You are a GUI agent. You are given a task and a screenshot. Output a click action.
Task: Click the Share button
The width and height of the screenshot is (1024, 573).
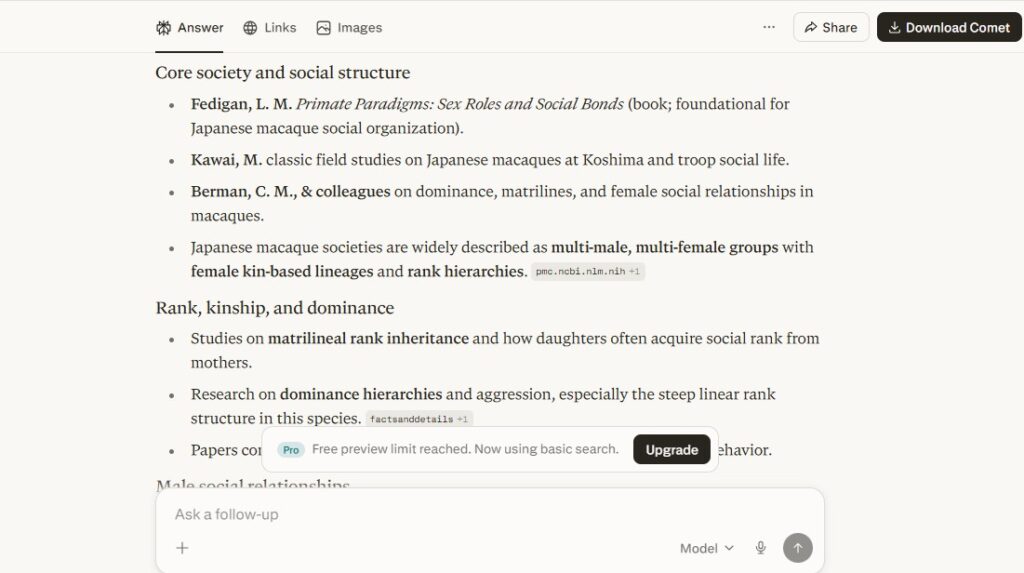pyautogui.click(x=831, y=27)
